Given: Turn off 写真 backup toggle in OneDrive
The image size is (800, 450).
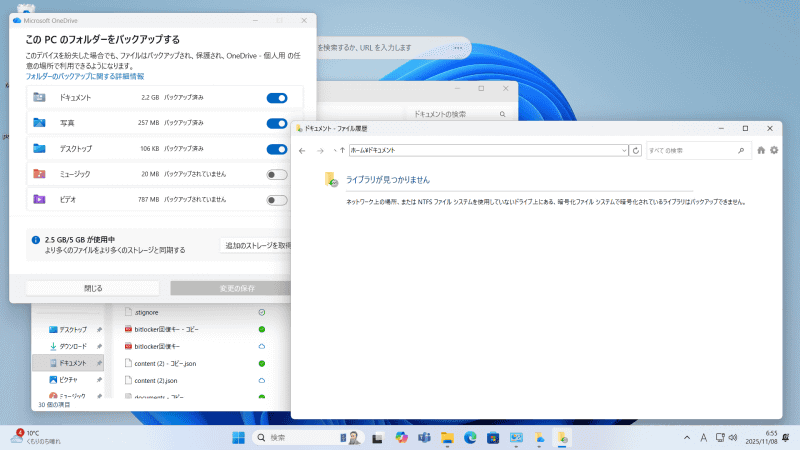Looking at the screenshot, I should pyautogui.click(x=277, y=123).
